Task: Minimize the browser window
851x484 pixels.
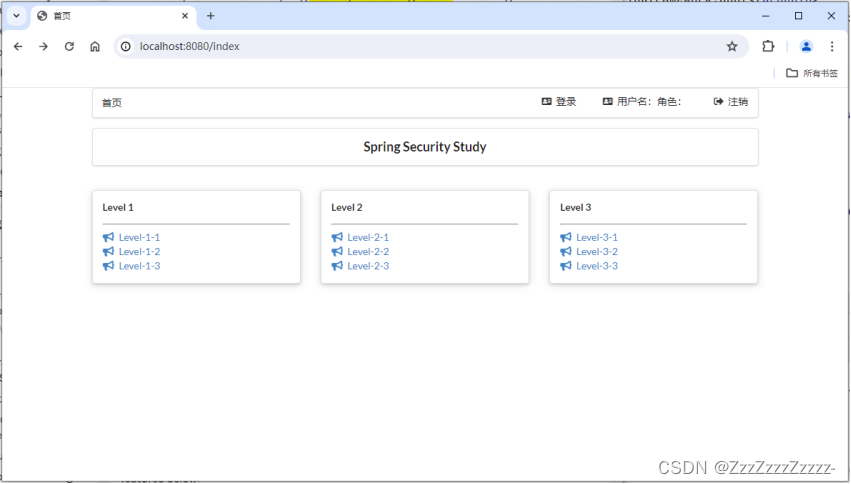Action: click(765, 16)
